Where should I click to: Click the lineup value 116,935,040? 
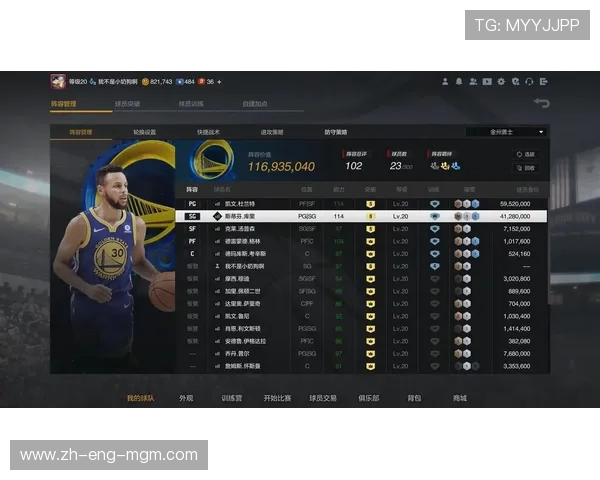point(281,167)
